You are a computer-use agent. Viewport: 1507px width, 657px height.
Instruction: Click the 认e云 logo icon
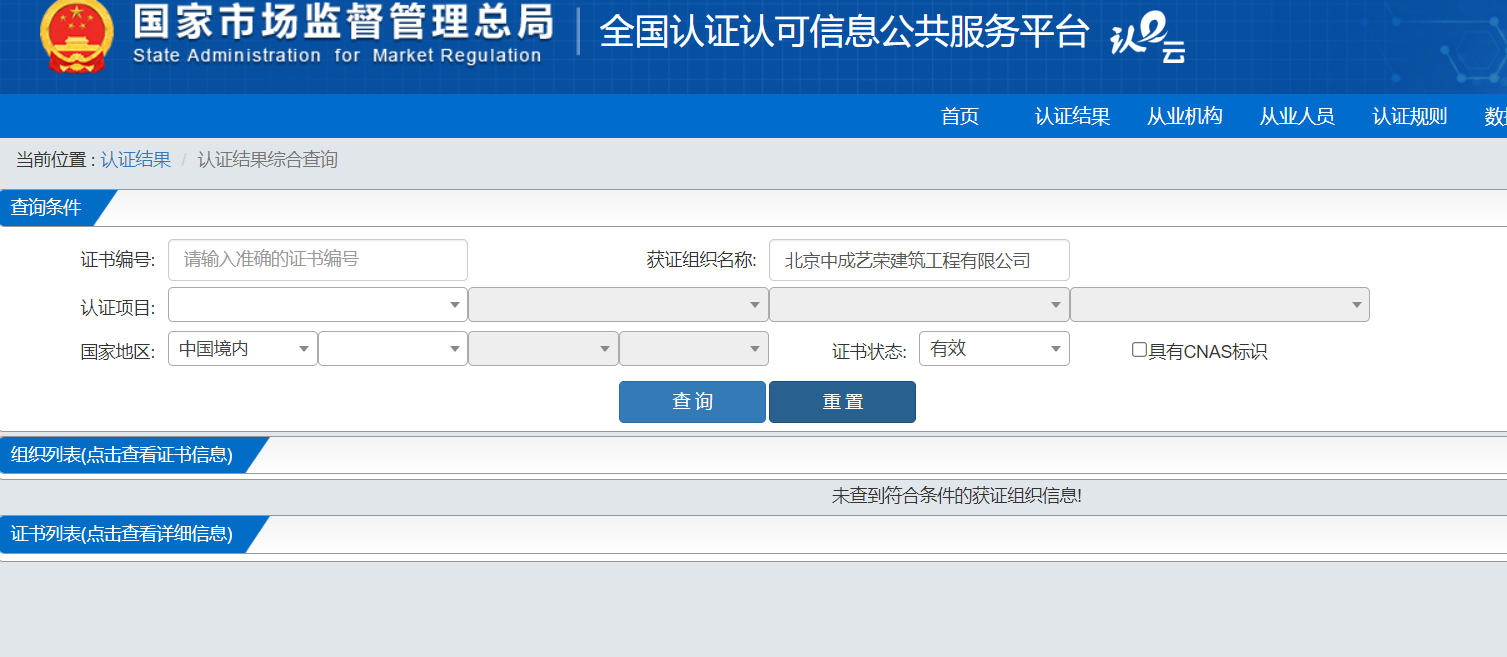coord(1148,40)
